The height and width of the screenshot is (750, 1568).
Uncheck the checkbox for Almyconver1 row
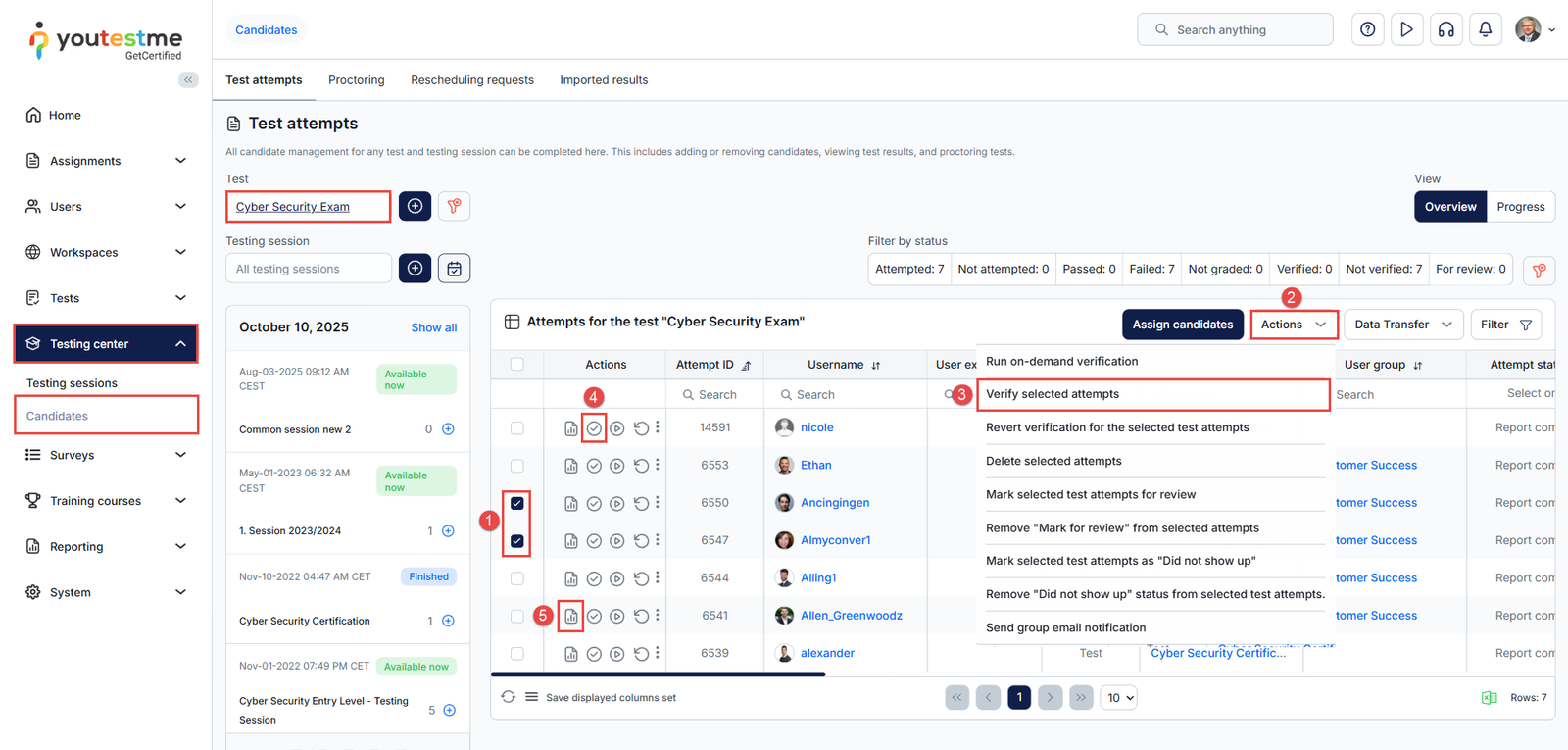(517, 541)
